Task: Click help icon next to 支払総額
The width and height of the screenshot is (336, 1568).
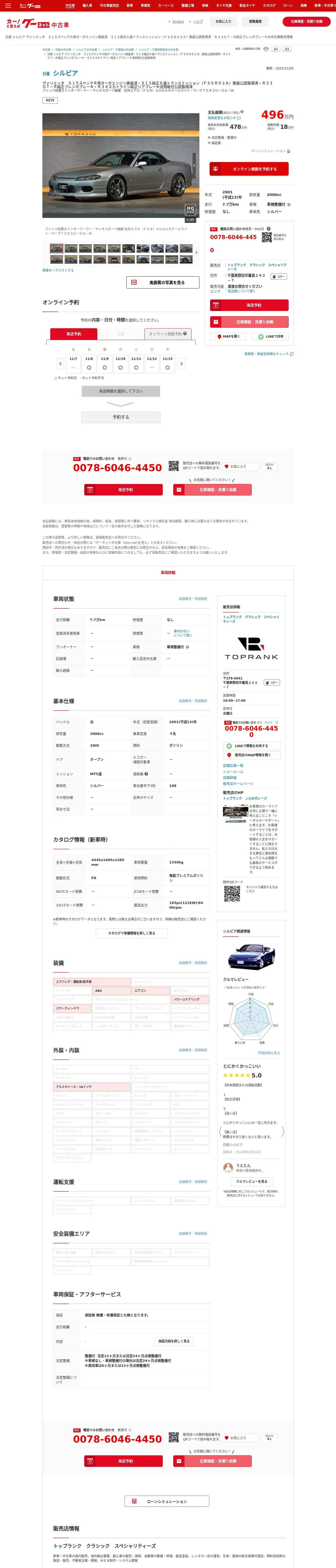Action: (x=242, y=112)
